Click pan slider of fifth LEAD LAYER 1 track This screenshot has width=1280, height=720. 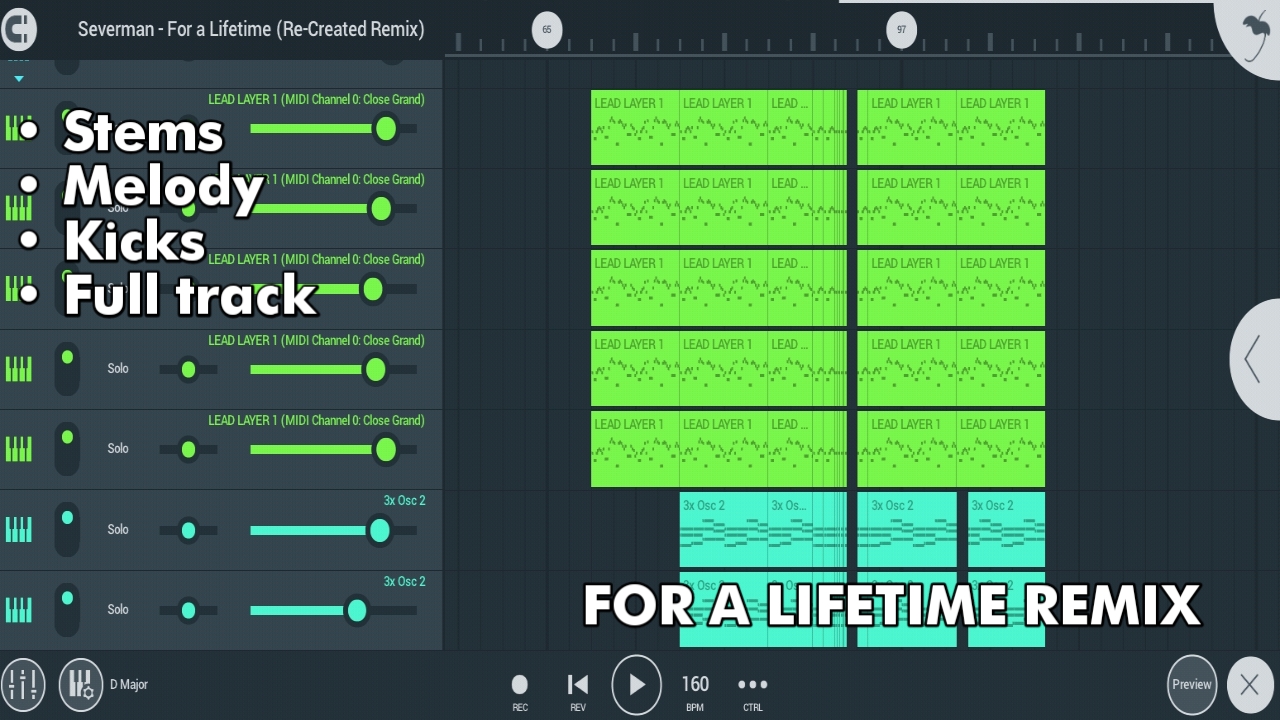188,450
